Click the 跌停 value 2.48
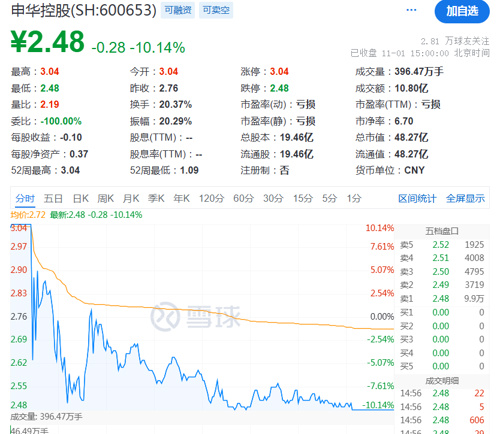The height and width of the screenshot is (434, 500). (x=279, y=88)
